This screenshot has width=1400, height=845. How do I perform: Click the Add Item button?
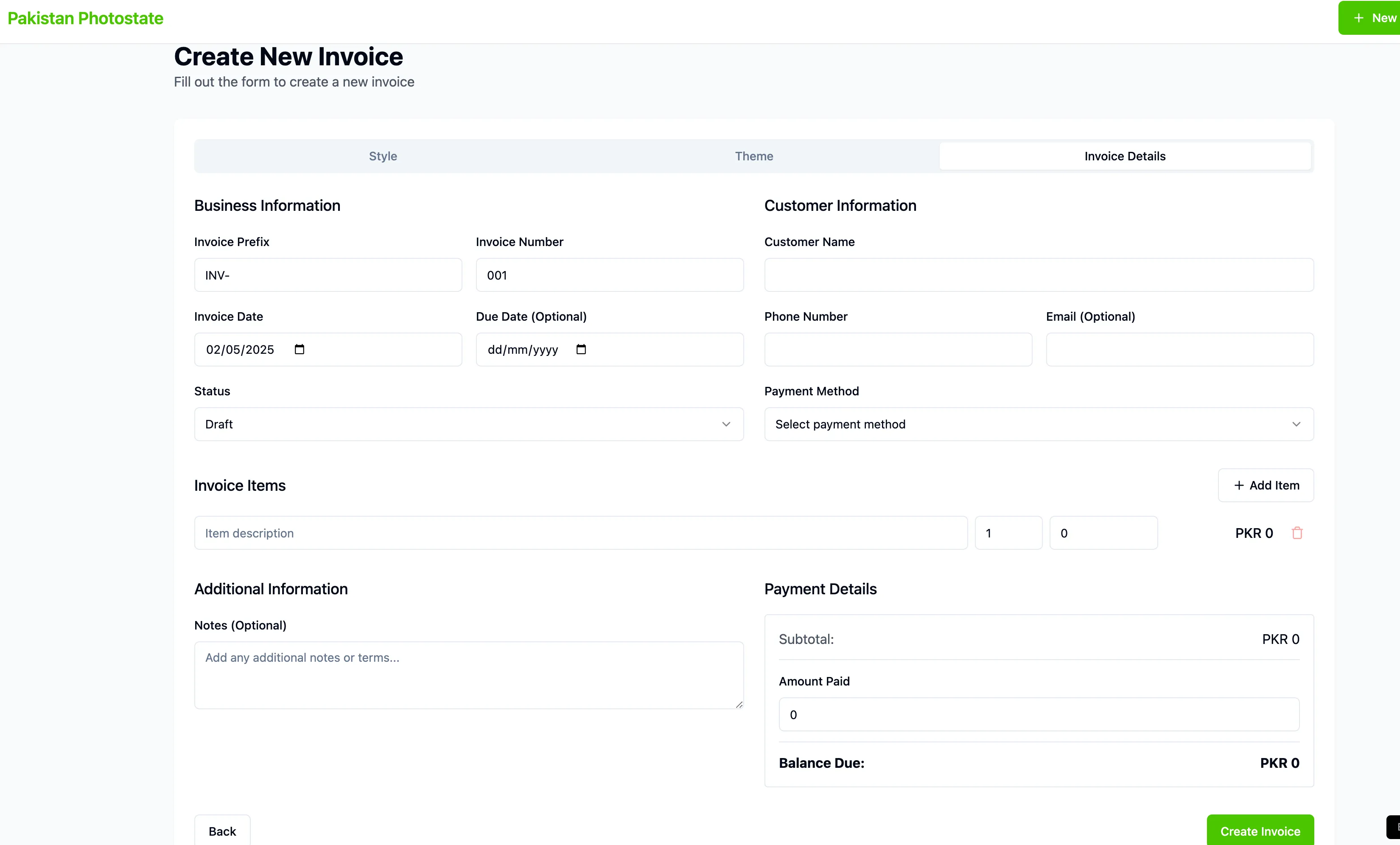click(1266, 485)
